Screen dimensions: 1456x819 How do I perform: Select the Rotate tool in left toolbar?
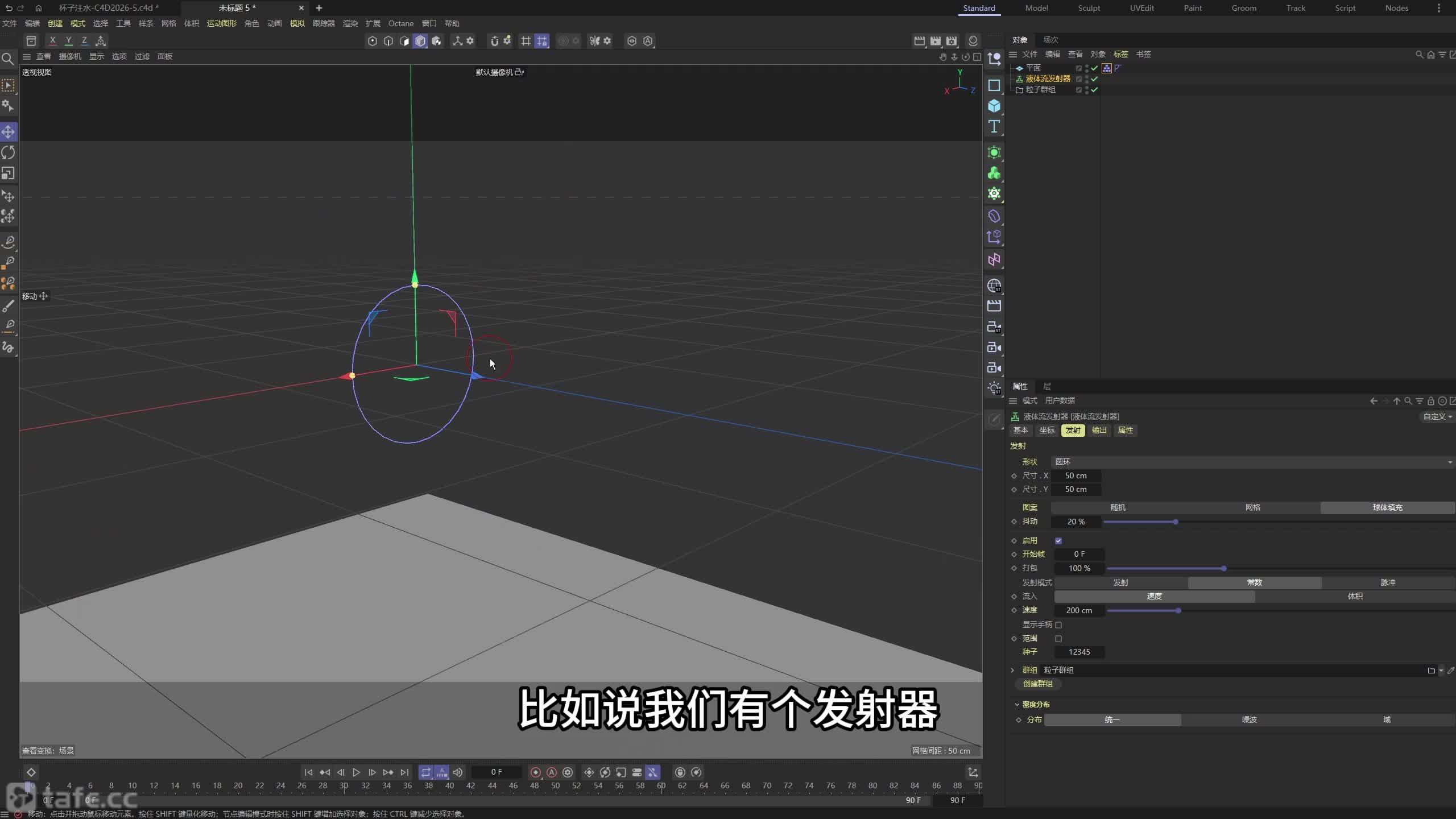click(9, 152)
